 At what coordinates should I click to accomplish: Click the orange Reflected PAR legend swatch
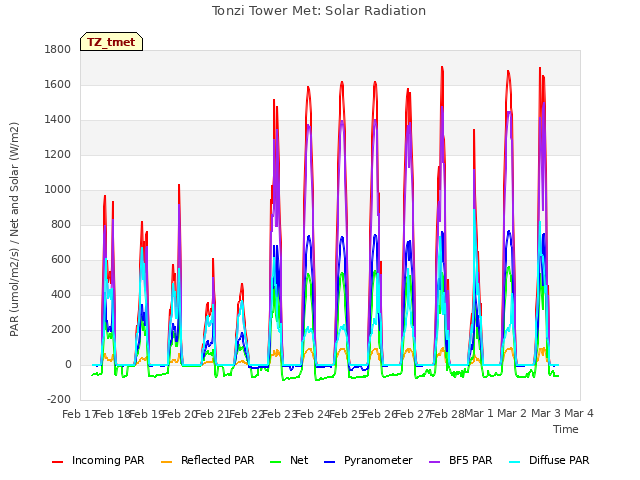167,462
